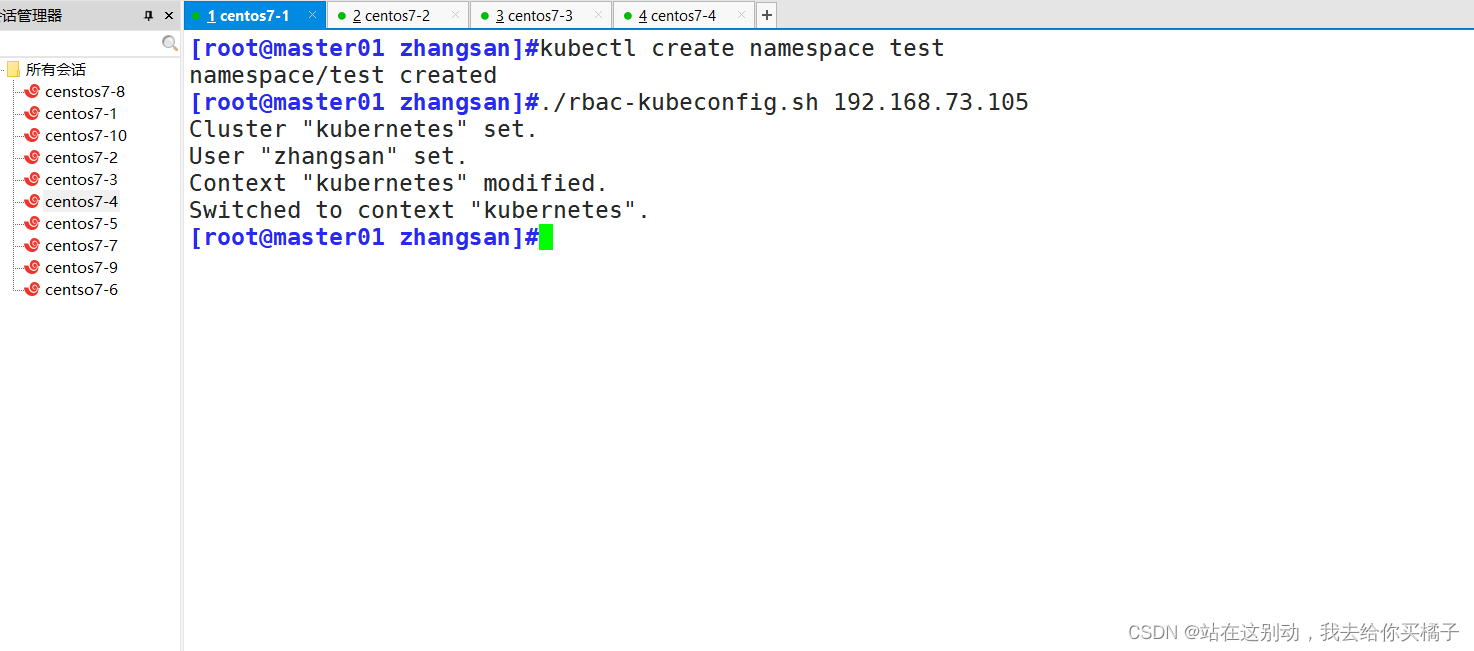Click the green status dot on centos7-3 tab
Screen dimensions: 1474x651
(x=485, y=16)
